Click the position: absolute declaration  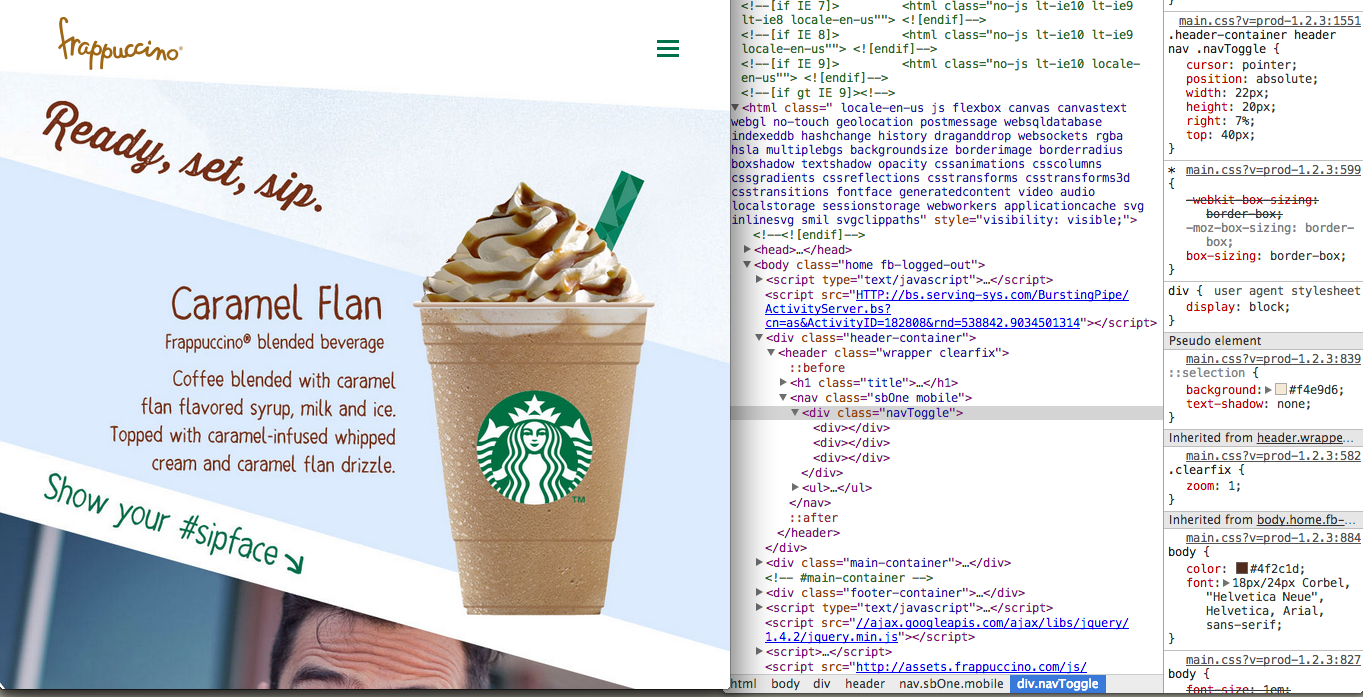(x=1252, y=79)
